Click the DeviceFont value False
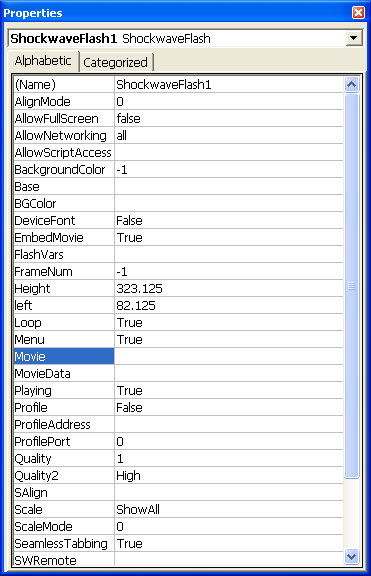Image resolution: width=371 pixels, height=576 pixels. [229, 220]
